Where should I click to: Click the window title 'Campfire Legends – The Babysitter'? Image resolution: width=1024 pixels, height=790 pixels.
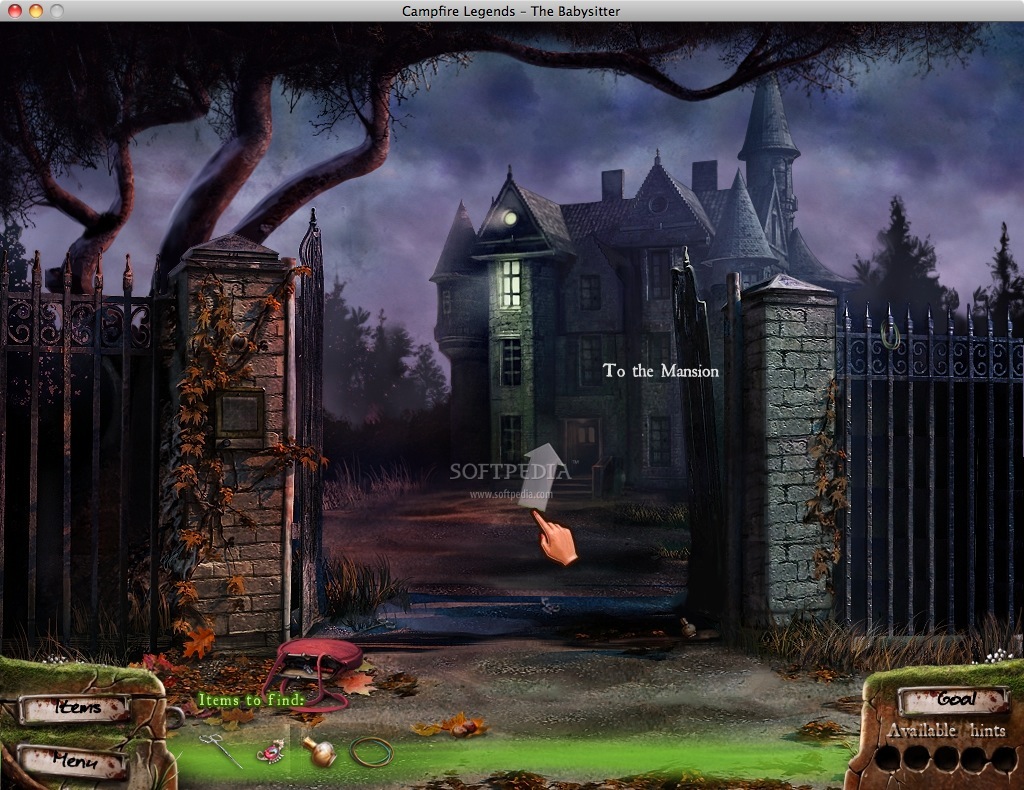point(511,11)
